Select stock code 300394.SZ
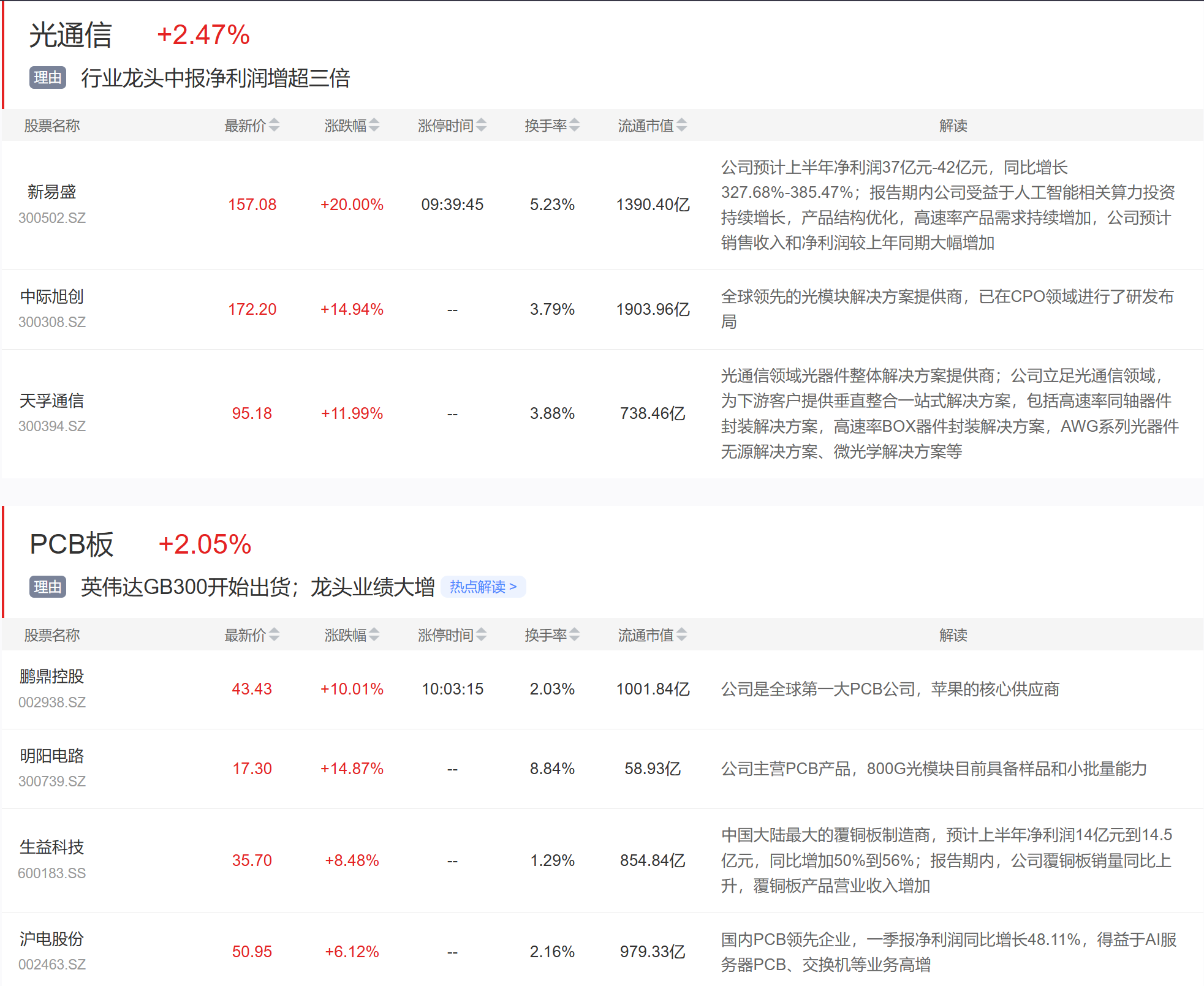The image size is (1204, 986). click(x=52, y=426)
